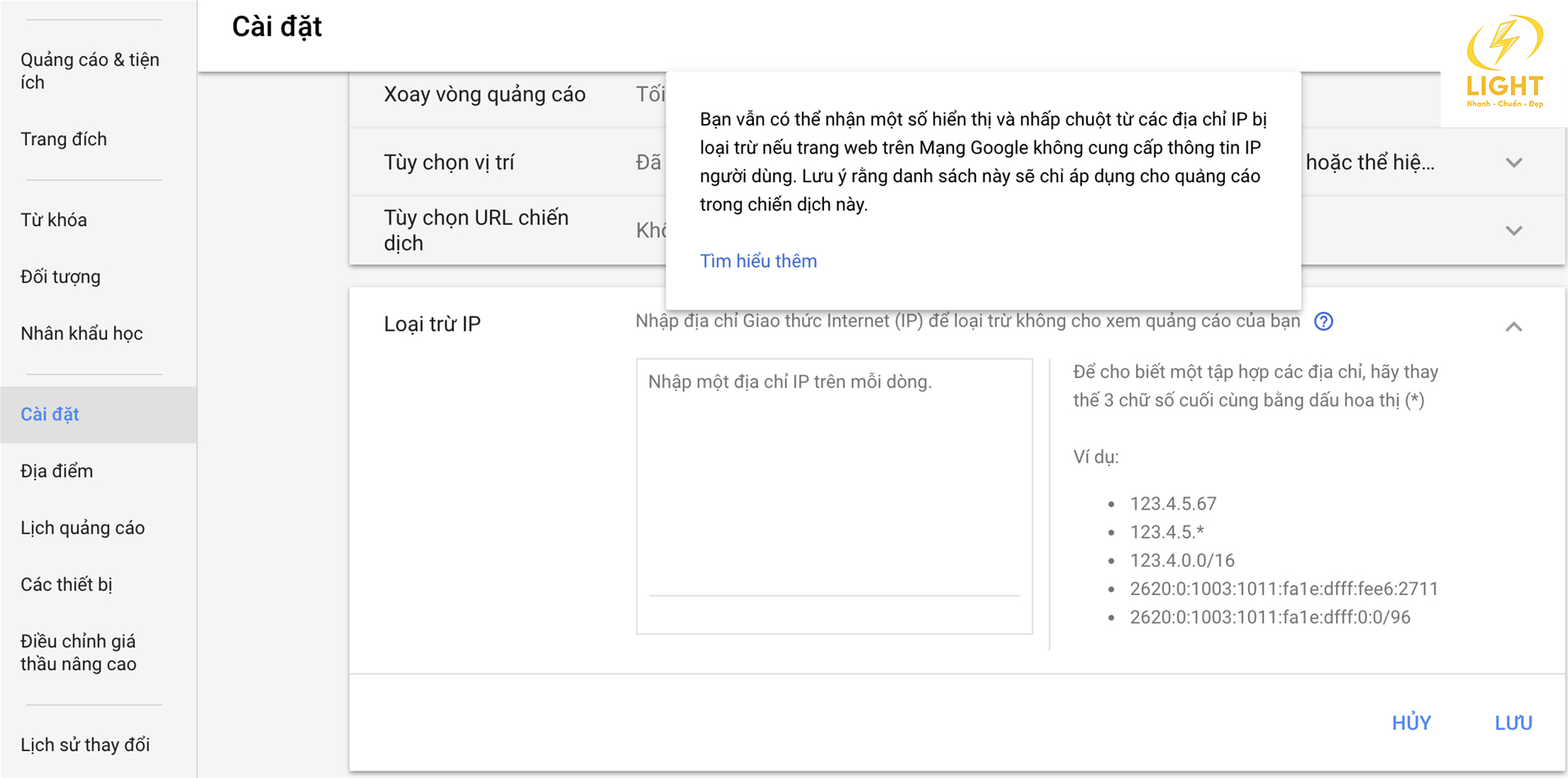Click the Cài đặt page title
The width and height of the screenshot is (1568, 778).
click(277, 27)
